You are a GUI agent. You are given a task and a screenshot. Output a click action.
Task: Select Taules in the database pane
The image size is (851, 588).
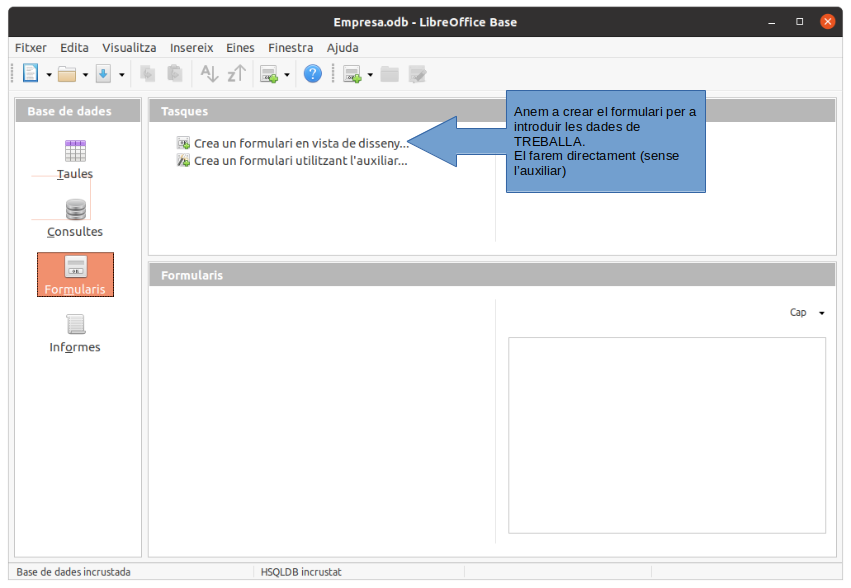(75, 160)
